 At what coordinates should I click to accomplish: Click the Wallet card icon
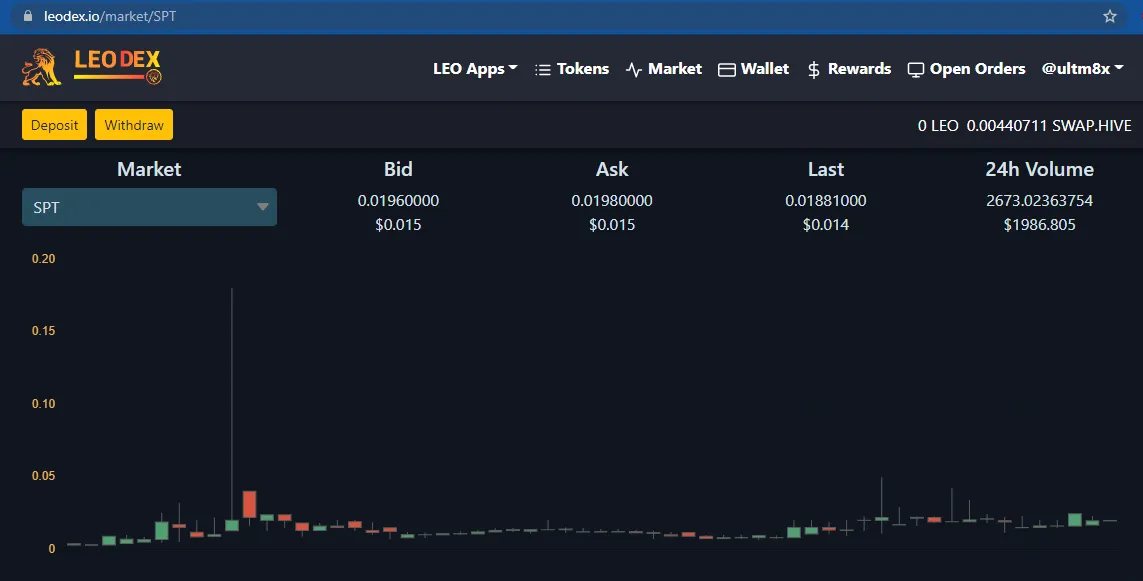[727, 70]
